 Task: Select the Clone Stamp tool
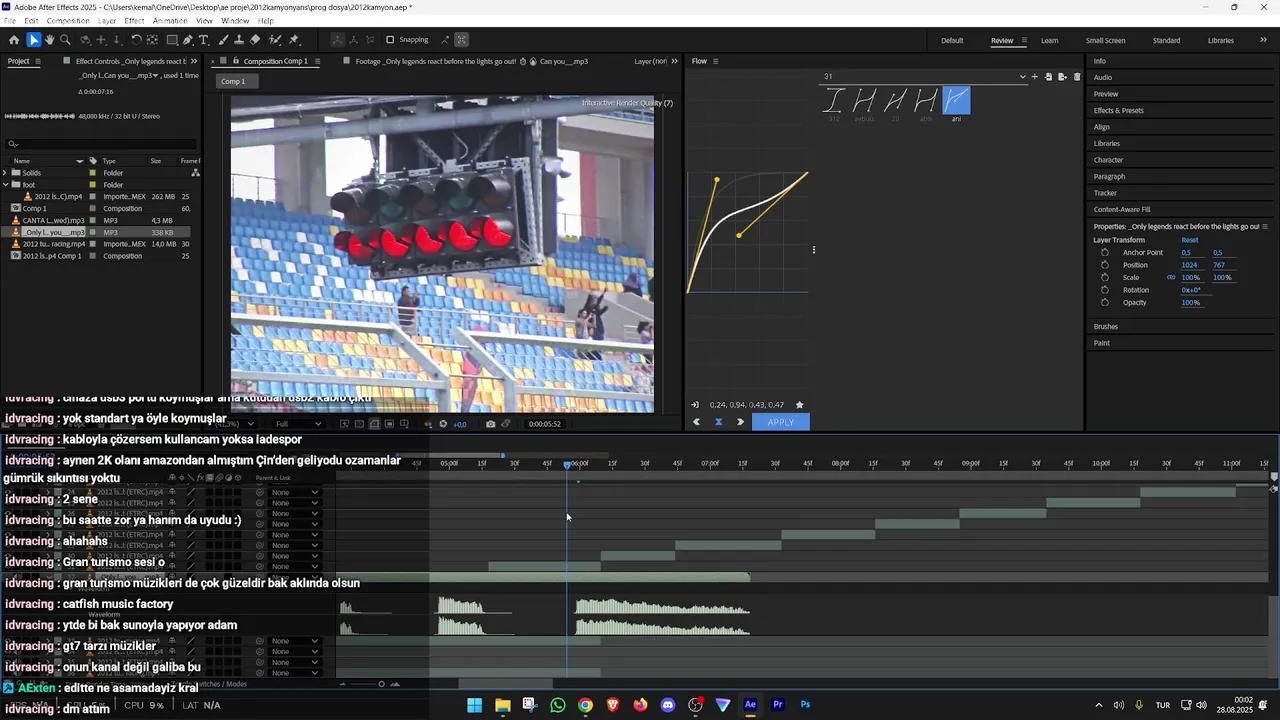click(239, 40)
